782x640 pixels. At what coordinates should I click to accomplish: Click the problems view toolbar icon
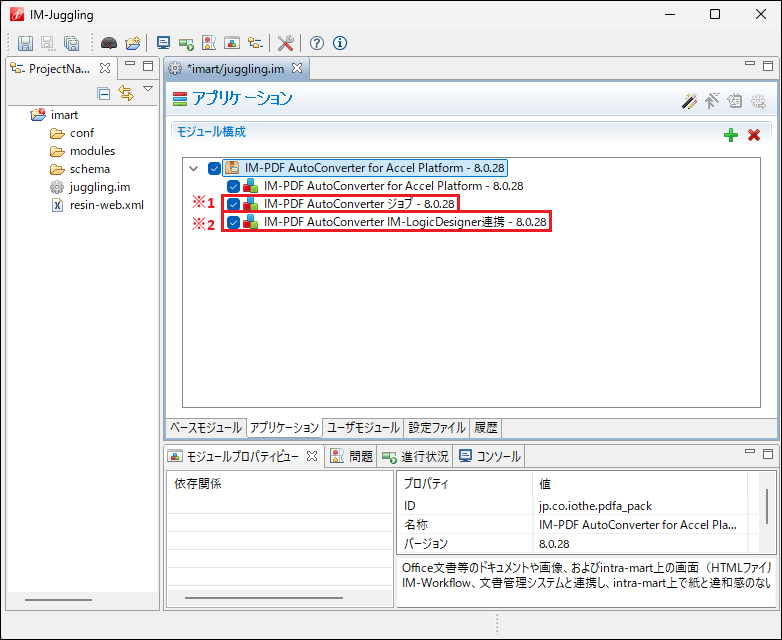click(208, 43)
